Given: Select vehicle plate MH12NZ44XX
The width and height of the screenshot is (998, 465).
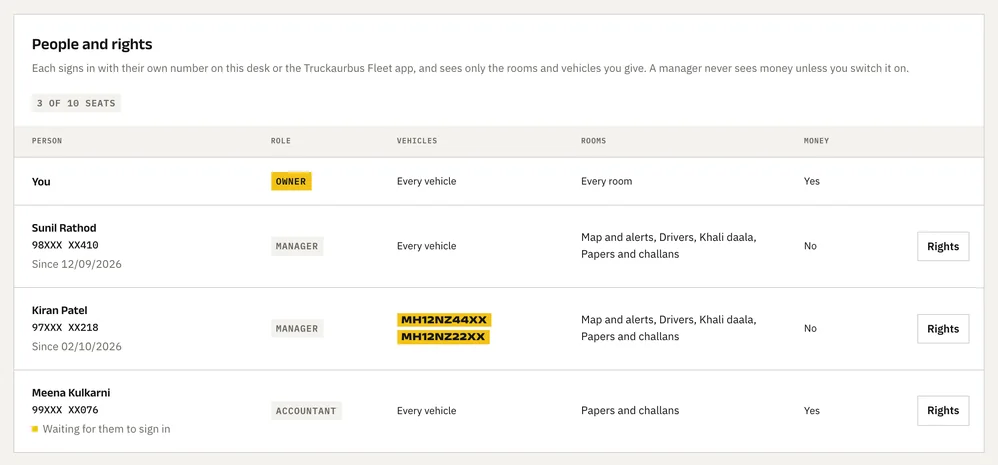Looking at the screenshot, I should 444,319.
